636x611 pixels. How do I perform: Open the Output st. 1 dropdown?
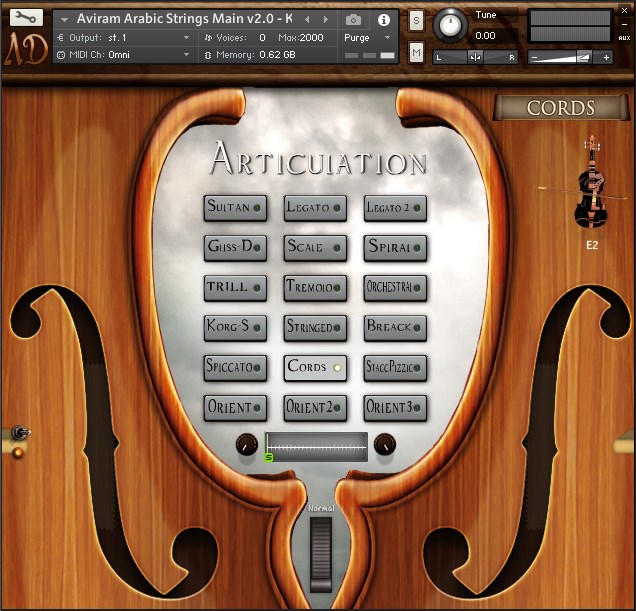[x=125, y=38]
